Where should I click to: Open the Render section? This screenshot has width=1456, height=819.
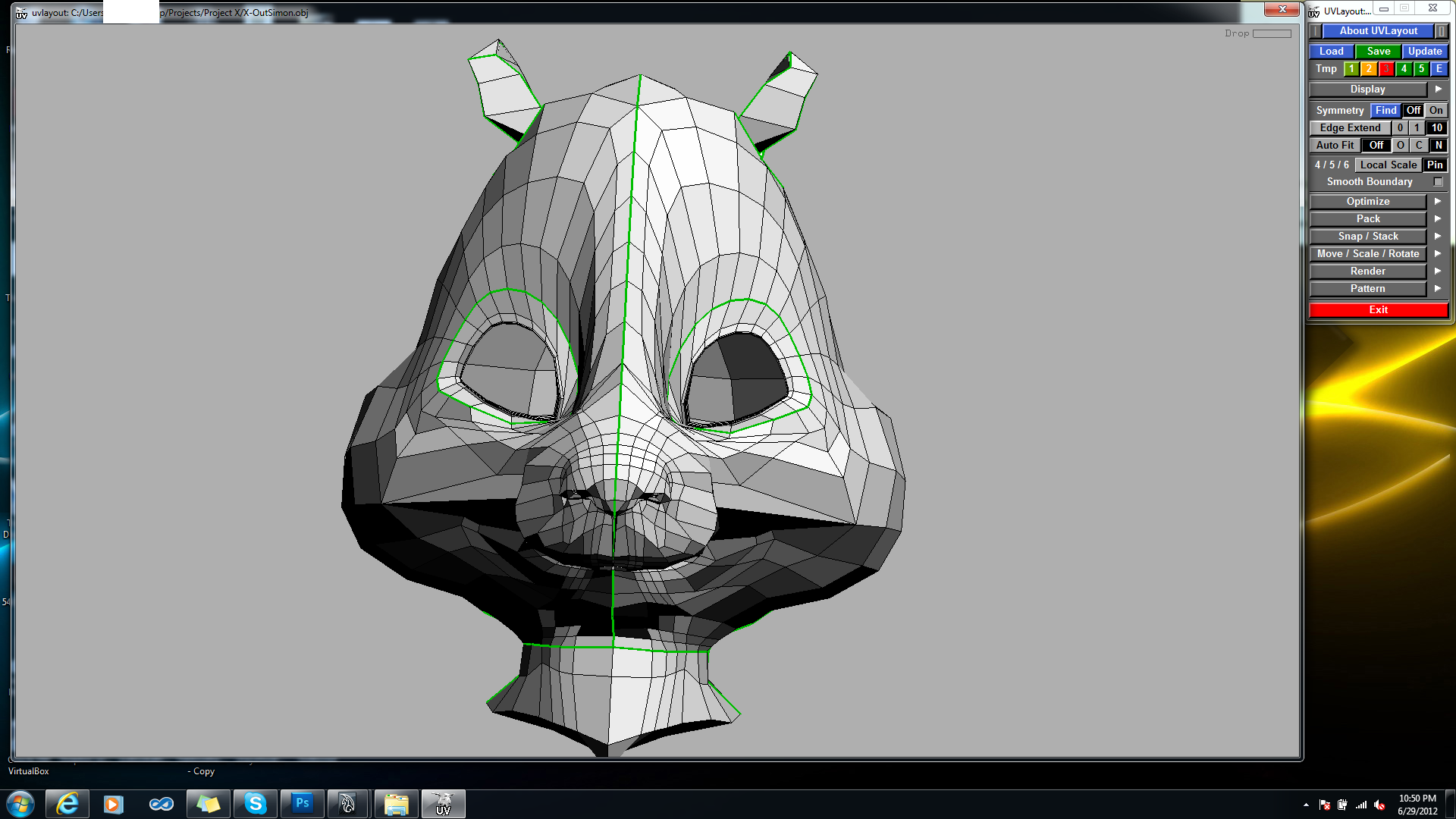(1367, 271)
